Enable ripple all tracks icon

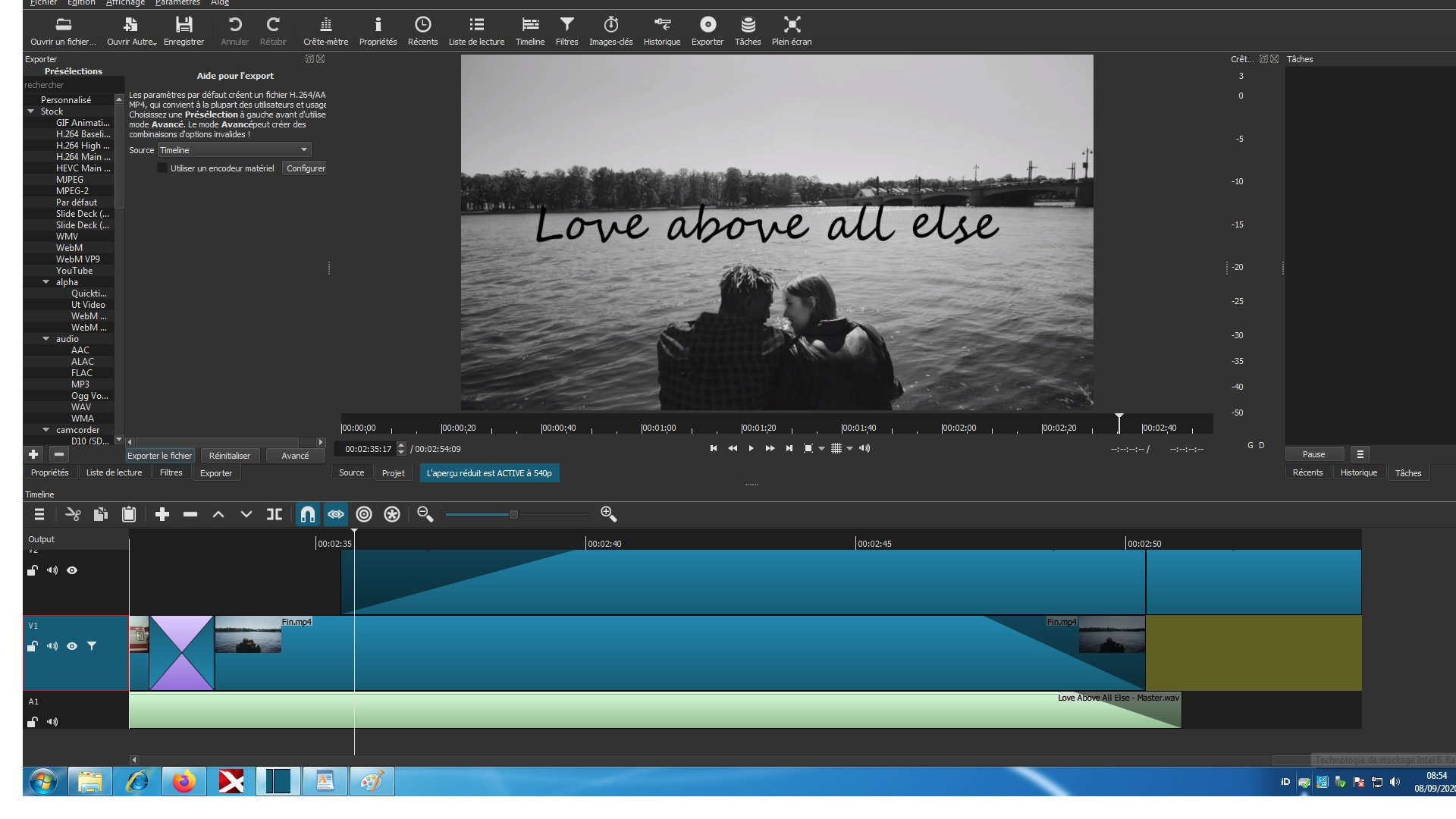pyautogui.click(x=392, y=515)
